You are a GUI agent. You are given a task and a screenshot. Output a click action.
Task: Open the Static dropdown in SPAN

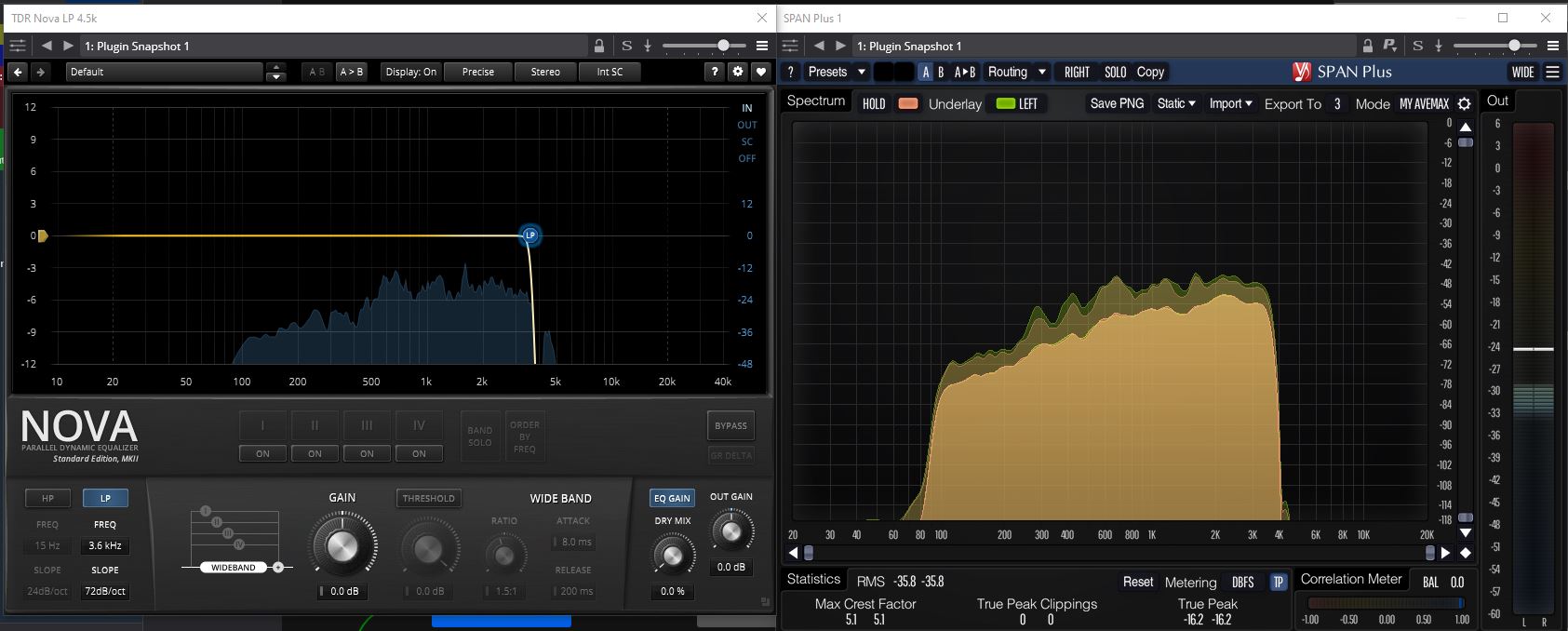coord(1176,103)
